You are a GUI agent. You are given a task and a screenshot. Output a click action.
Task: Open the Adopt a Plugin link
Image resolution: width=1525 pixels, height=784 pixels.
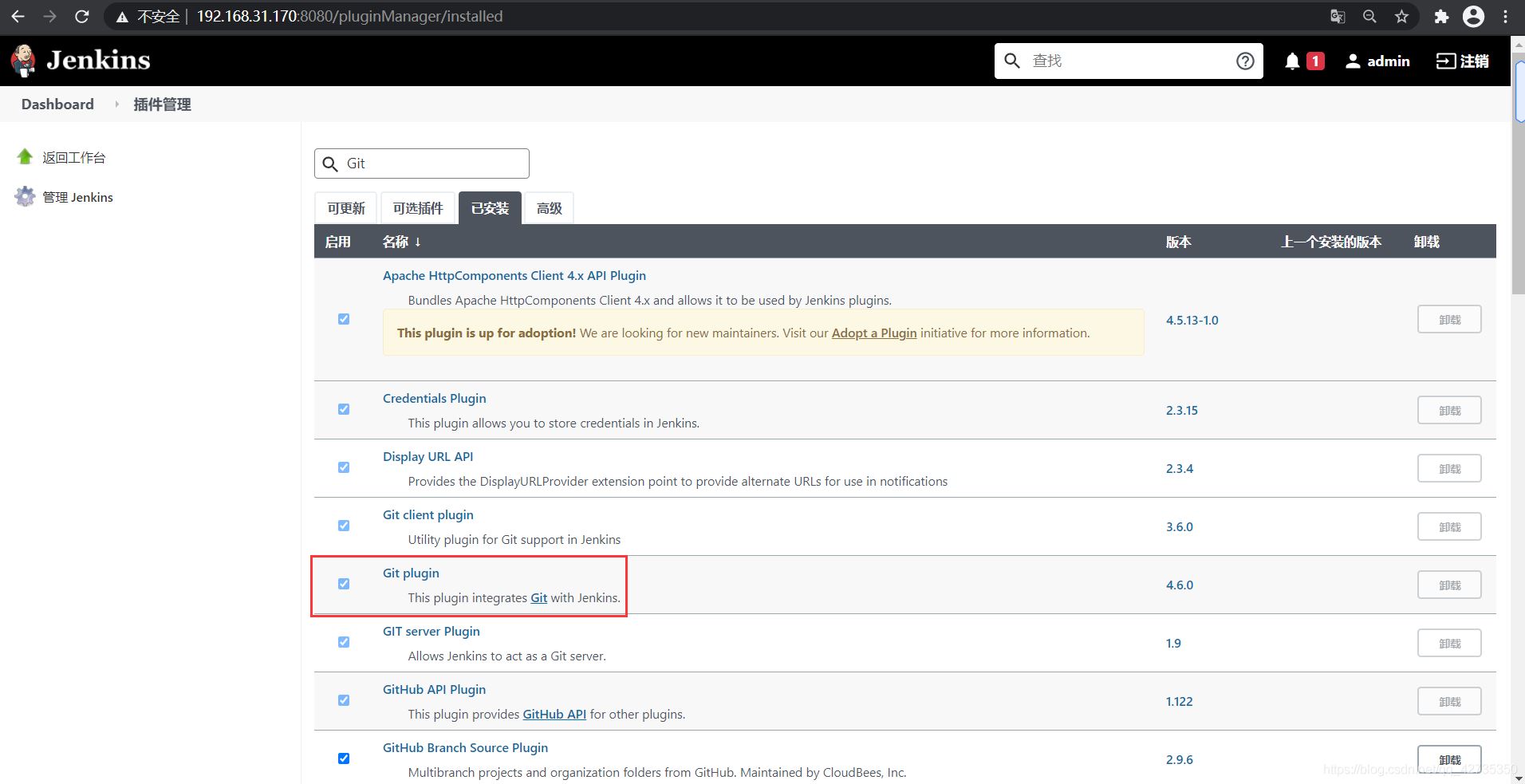coord(874,333)
